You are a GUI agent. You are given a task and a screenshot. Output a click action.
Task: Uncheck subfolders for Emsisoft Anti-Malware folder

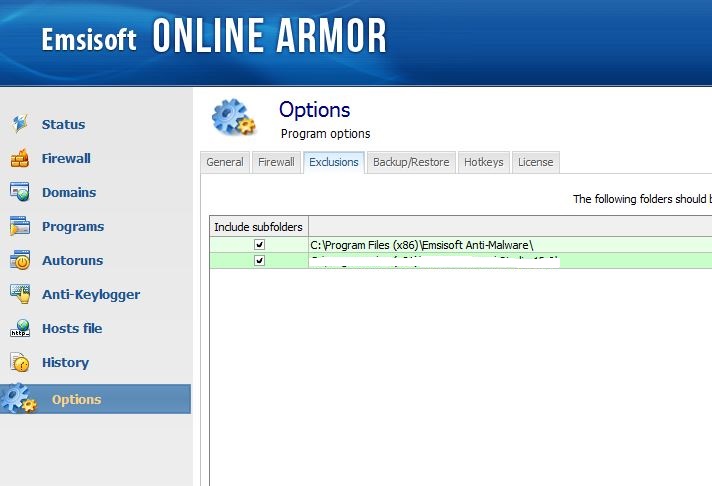click(259, 245)
